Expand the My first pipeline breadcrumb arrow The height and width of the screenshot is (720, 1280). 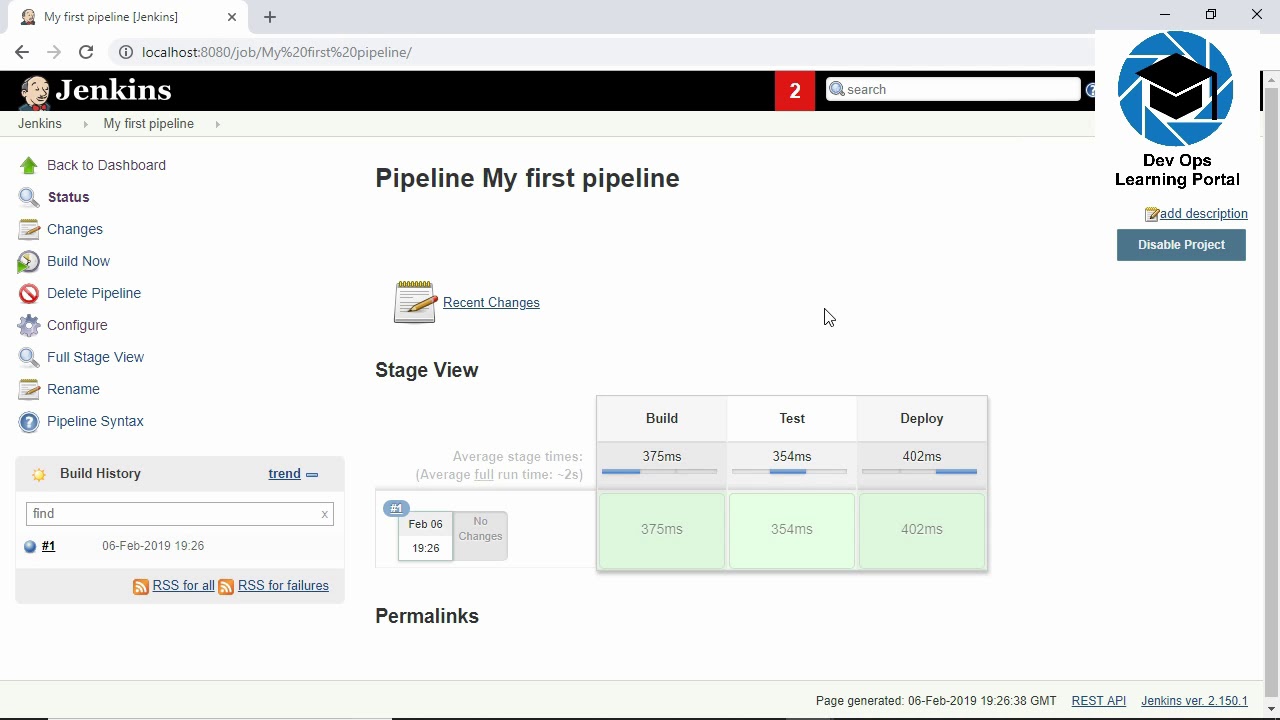click(217, 124)
